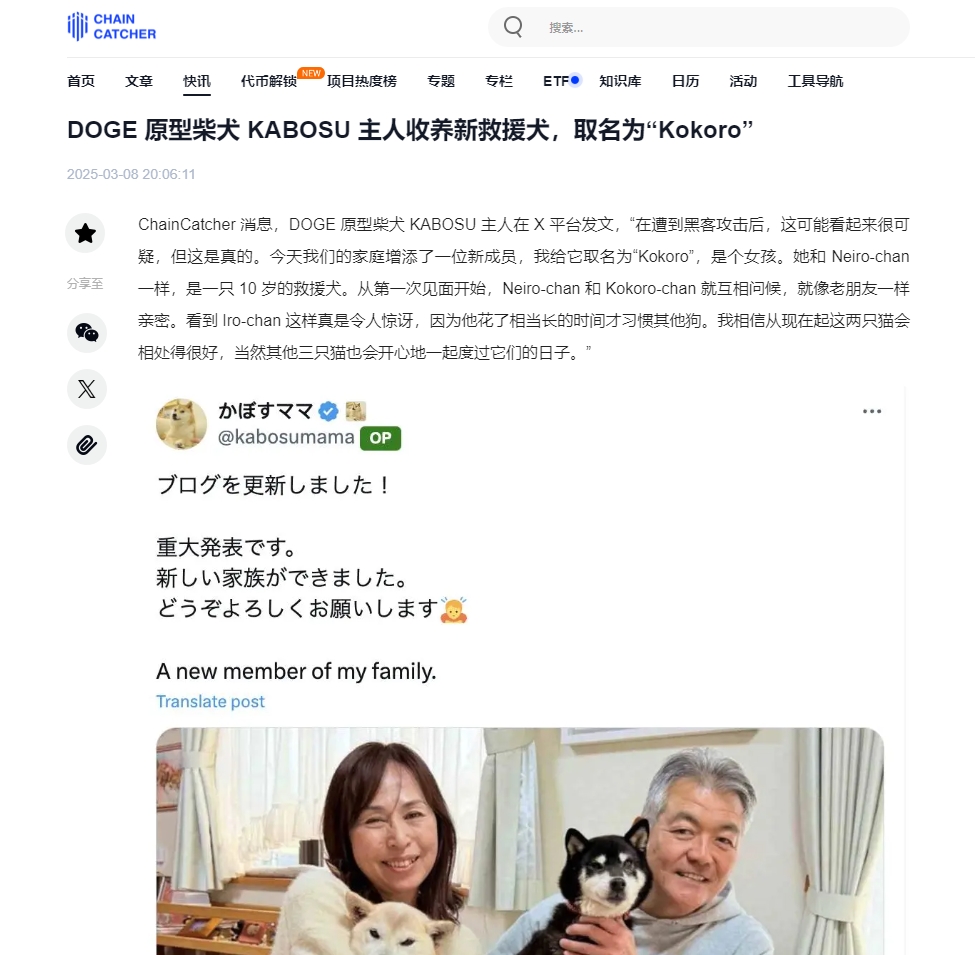
Task: Open the family photo with dogs
Action: [x=520, y=841]
